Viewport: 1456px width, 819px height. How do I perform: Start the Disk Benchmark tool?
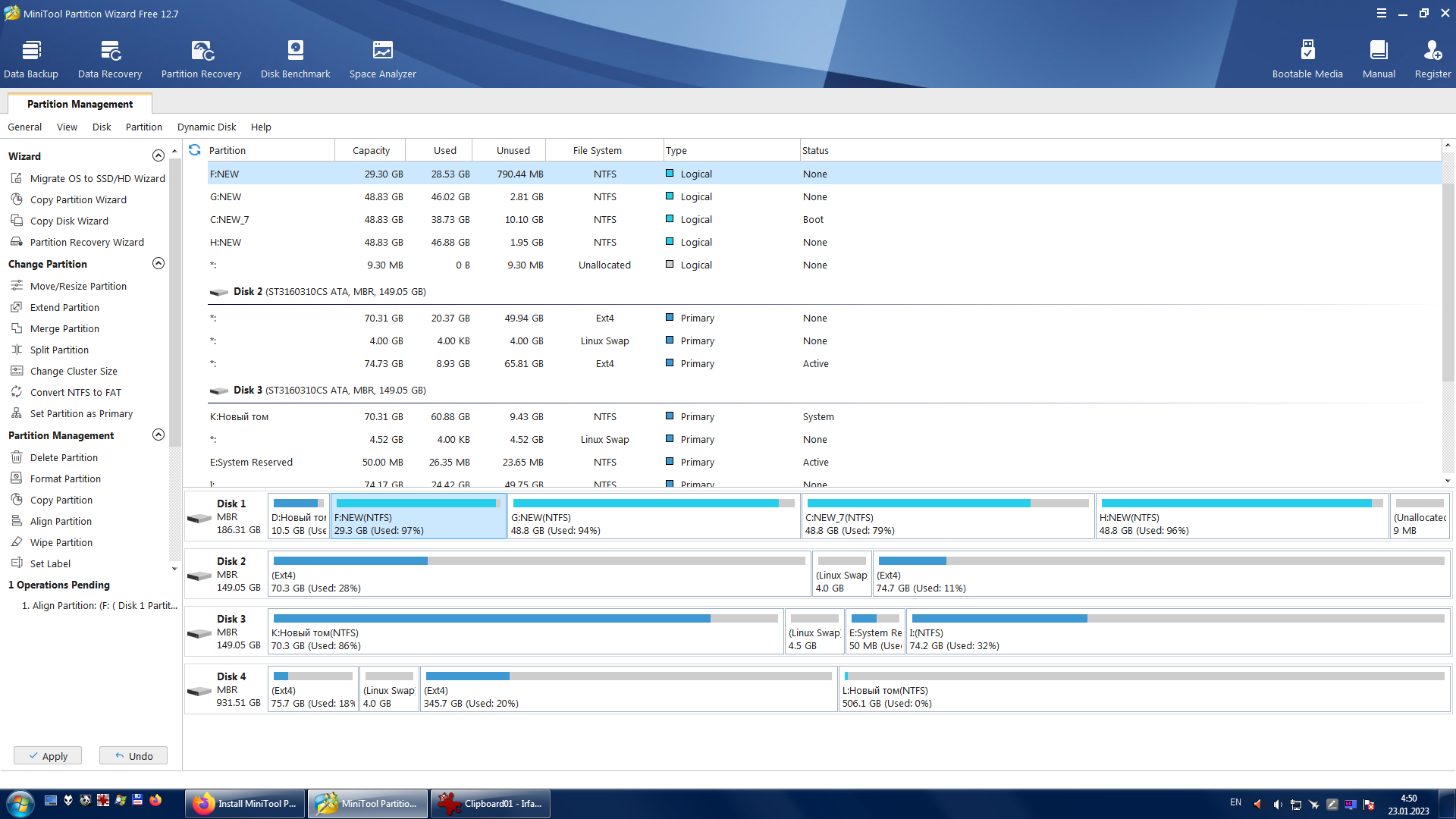click(x=296, y=59)
